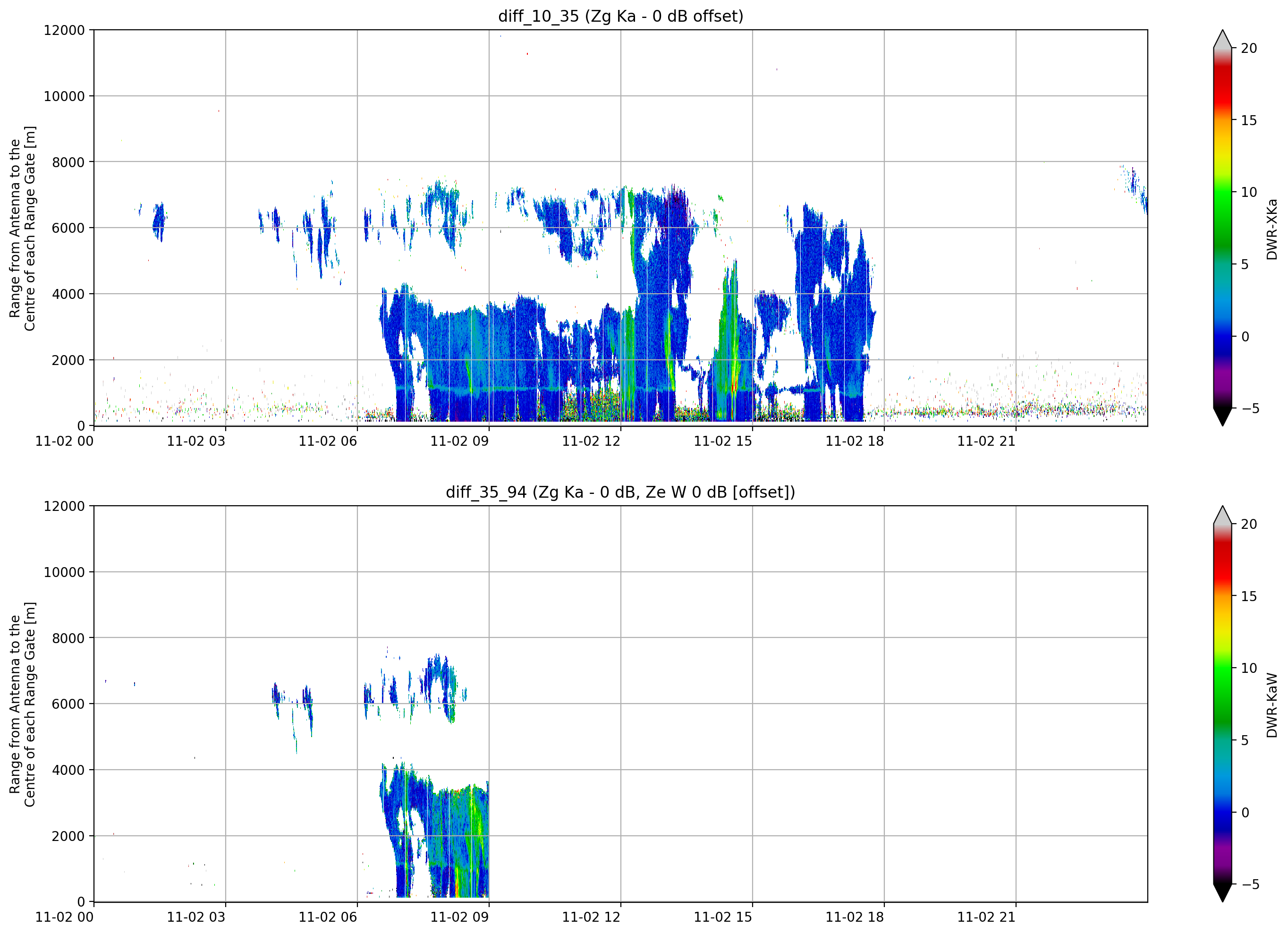Click black lower extension arrow of DWR-XKa colorbar
This screenshot has height=934, width=1288.
pos(1223,416)
